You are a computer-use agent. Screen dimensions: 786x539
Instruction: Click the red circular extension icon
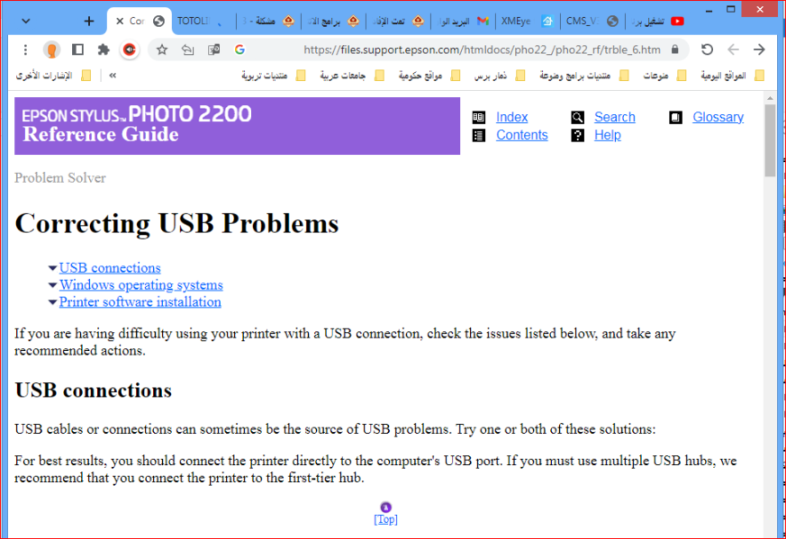[129, 50]
